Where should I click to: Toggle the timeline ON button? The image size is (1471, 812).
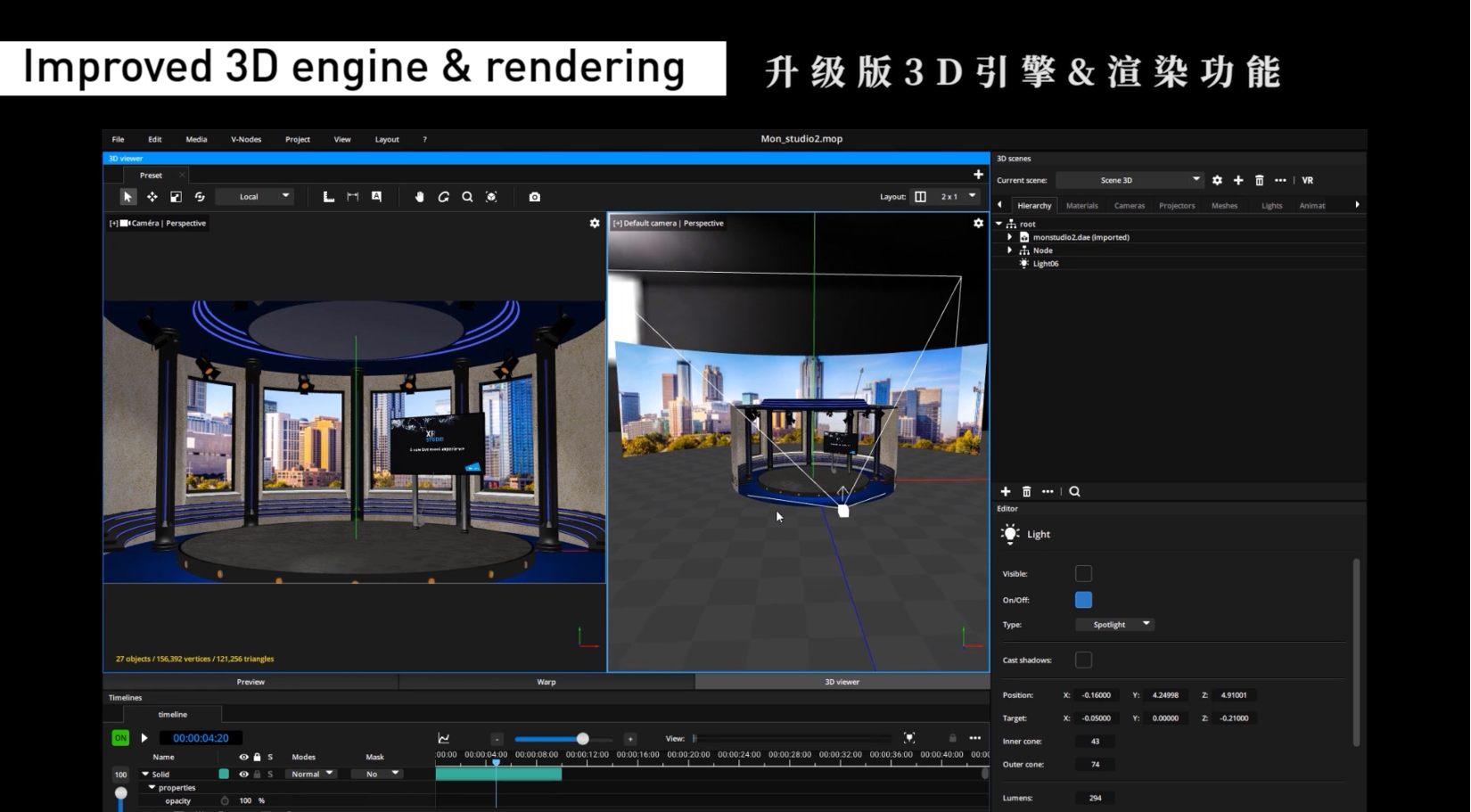tap(120, 738)
